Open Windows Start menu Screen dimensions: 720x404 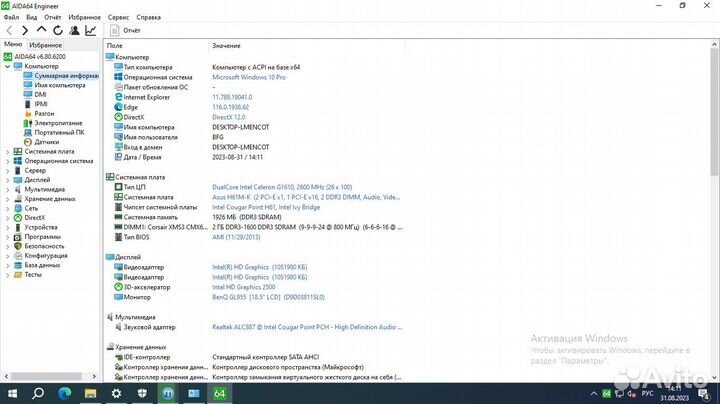click(12, 393)
